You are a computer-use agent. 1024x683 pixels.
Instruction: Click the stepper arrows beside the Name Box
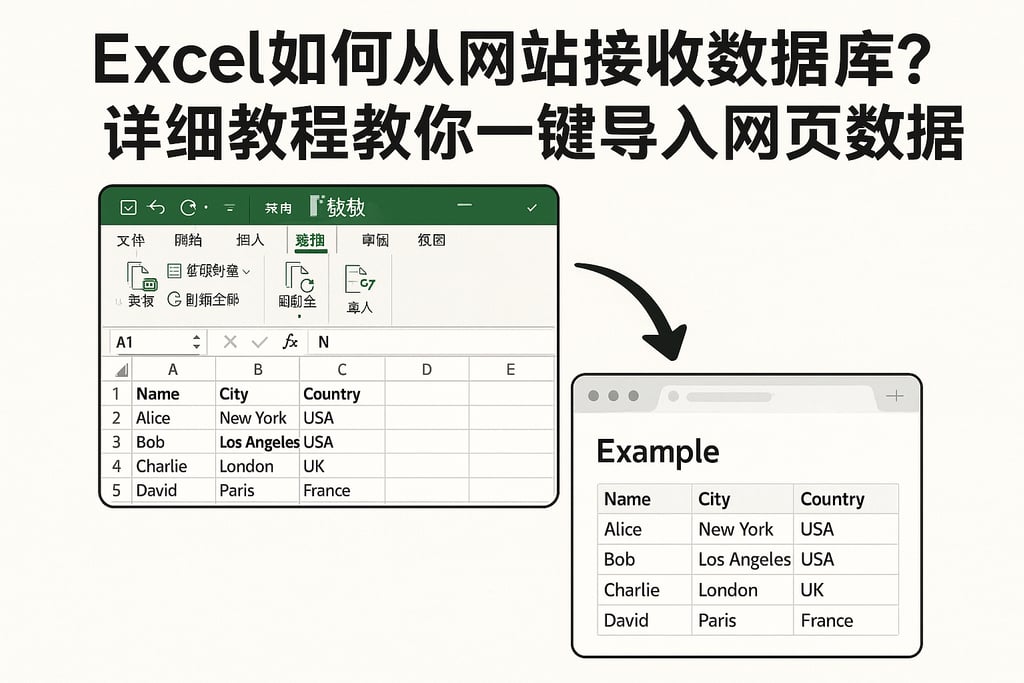pyautogui.click(x=196, y=341)
